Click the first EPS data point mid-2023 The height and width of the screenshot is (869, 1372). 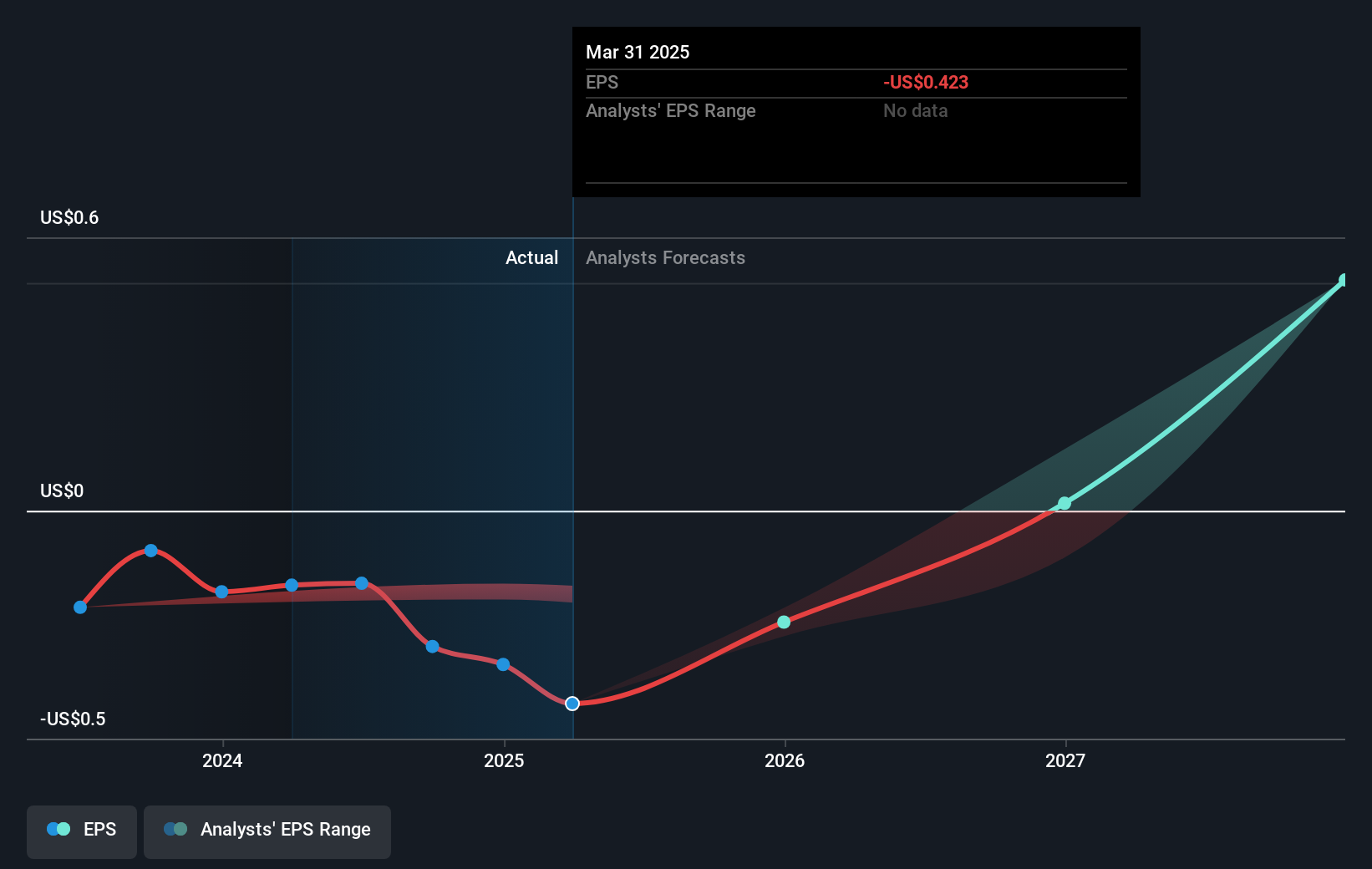click(80, 607)
